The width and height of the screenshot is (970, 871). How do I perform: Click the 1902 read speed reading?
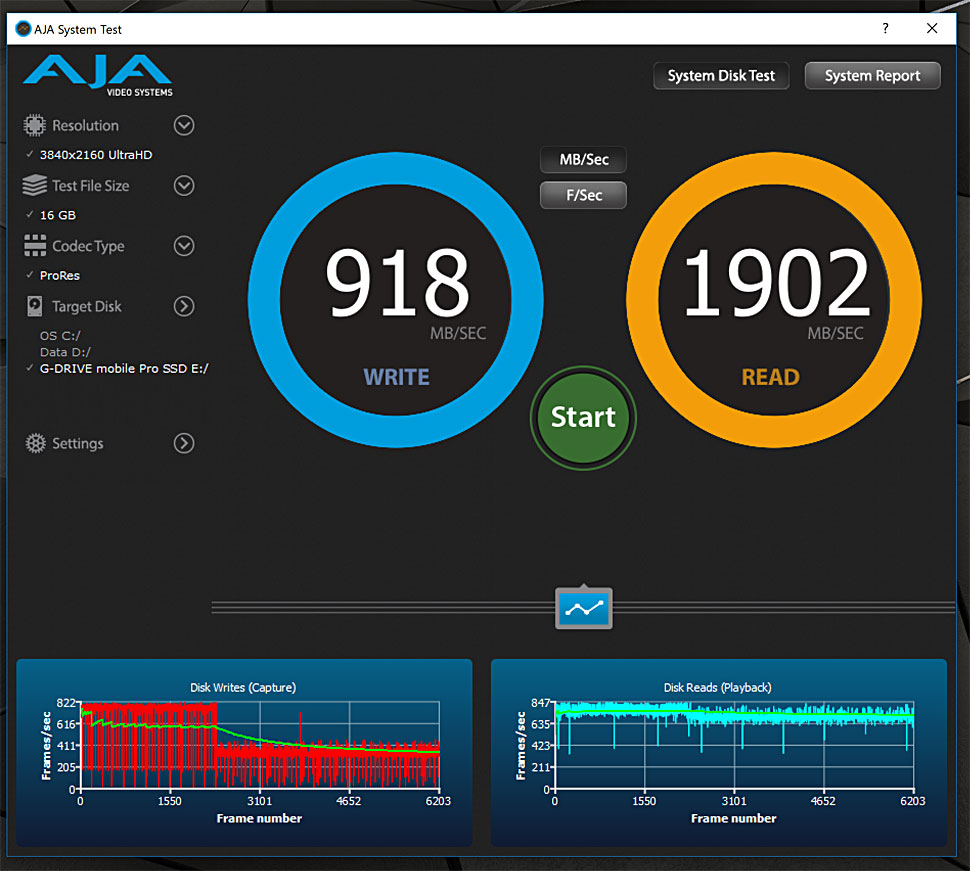776,282
